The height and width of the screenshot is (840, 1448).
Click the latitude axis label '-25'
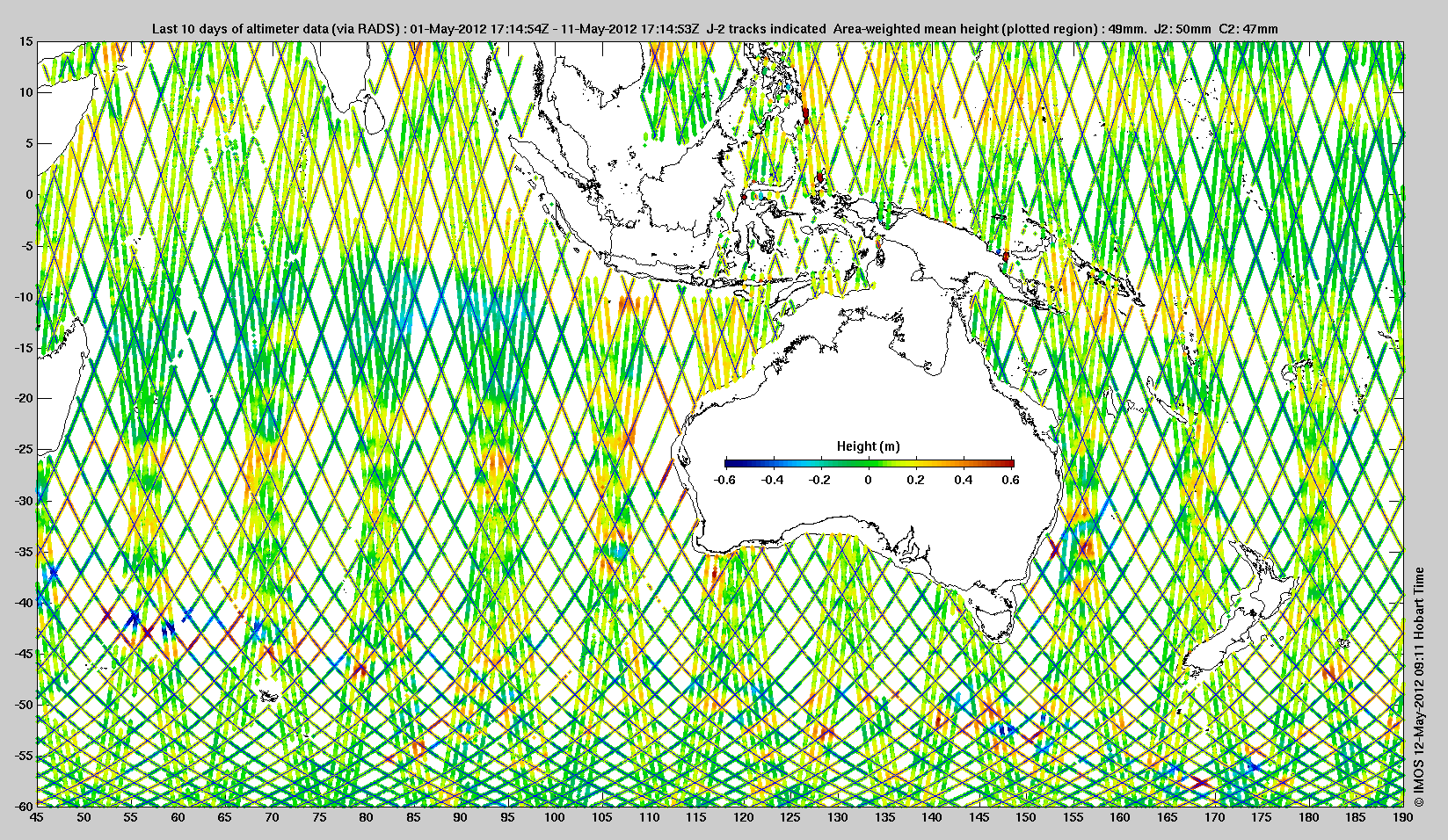point(24,450)
